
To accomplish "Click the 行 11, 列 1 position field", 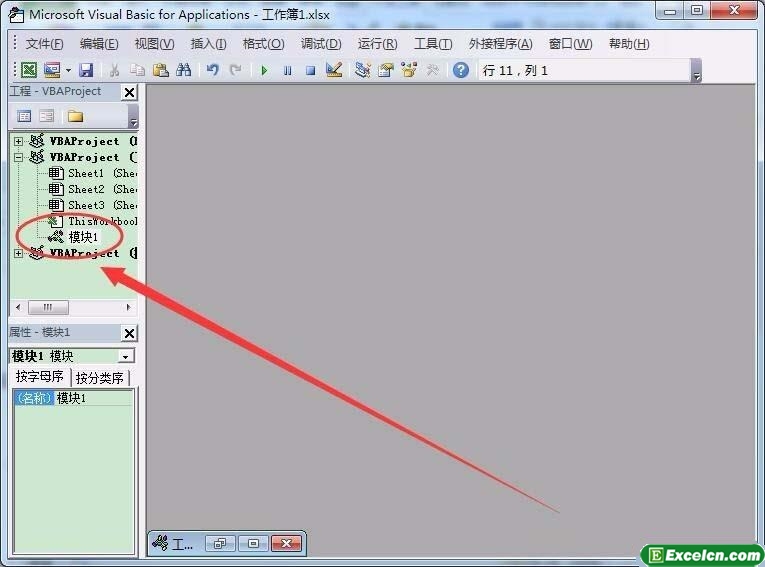I will point(585,71).
